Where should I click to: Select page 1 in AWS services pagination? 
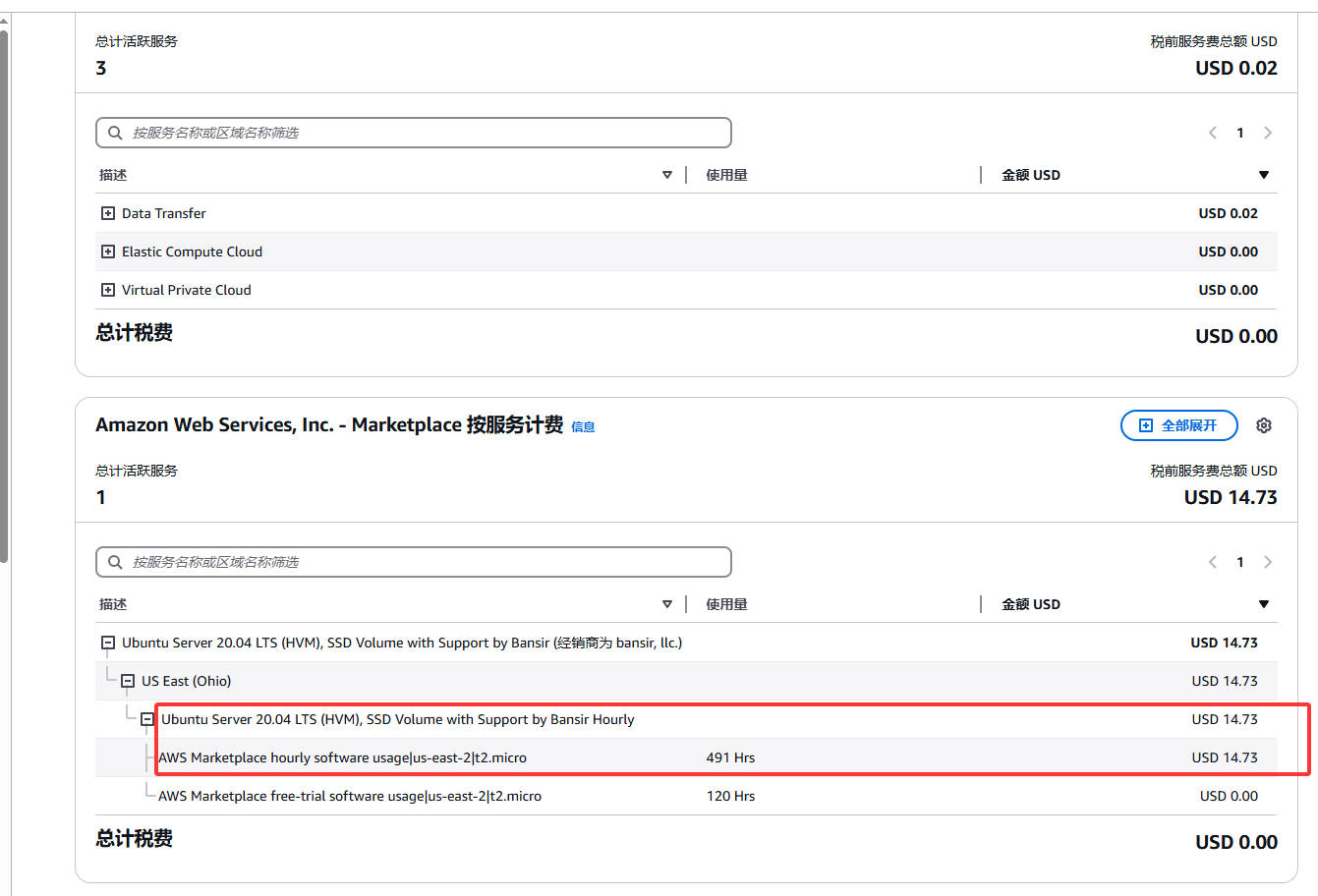1240,133
